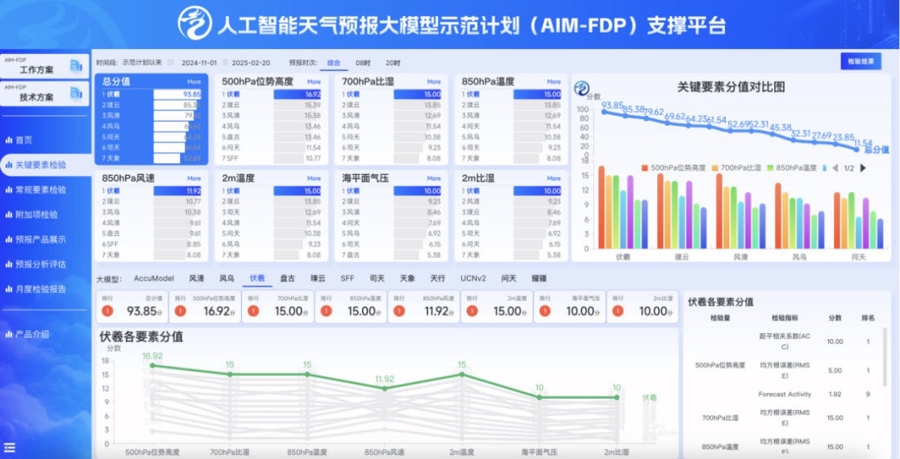Click the hamburger menu icon at sidebar bottom

pos(9,448)
